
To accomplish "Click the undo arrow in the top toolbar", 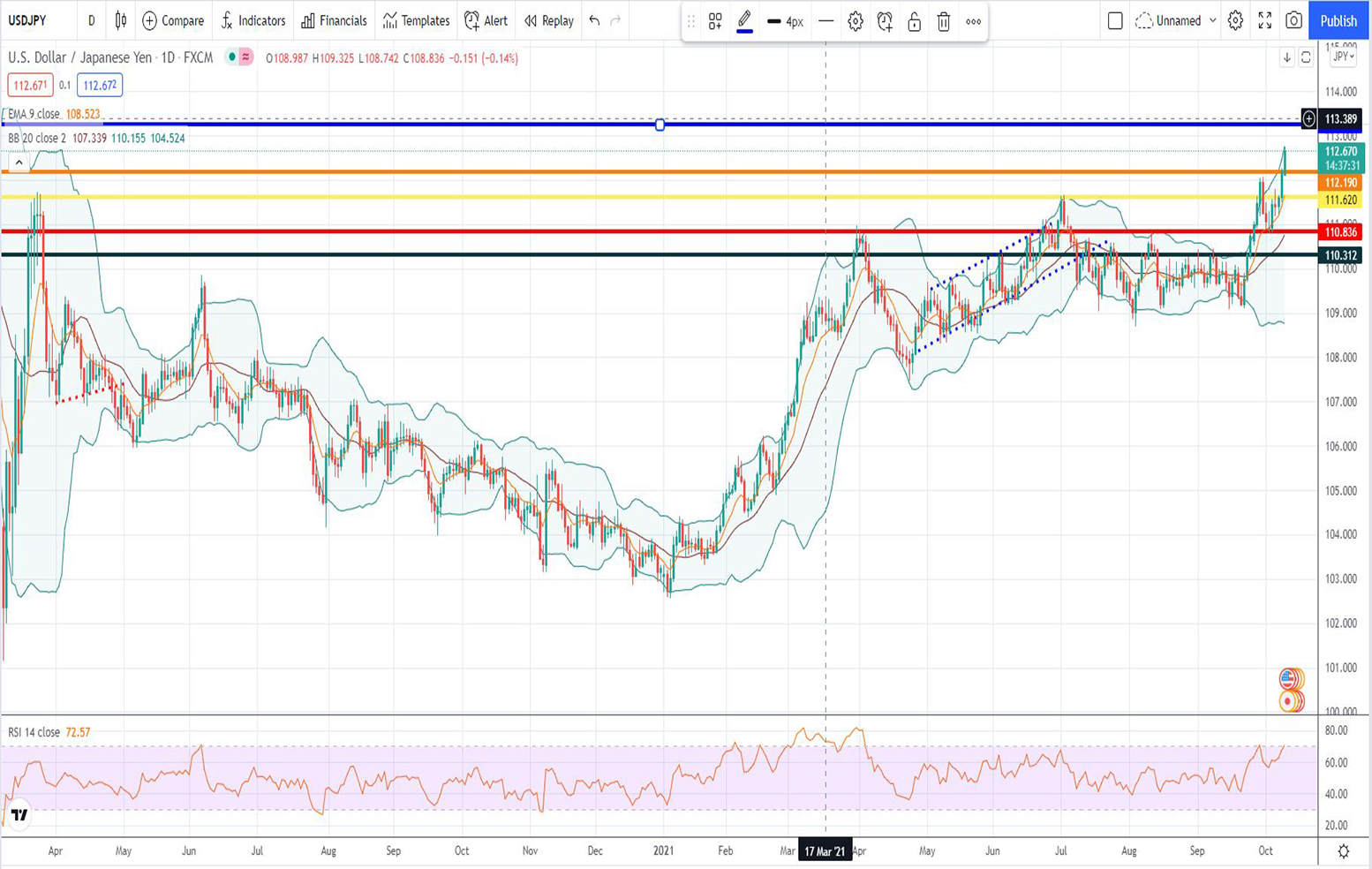I will pyautogui.click(x=594, y=20).
